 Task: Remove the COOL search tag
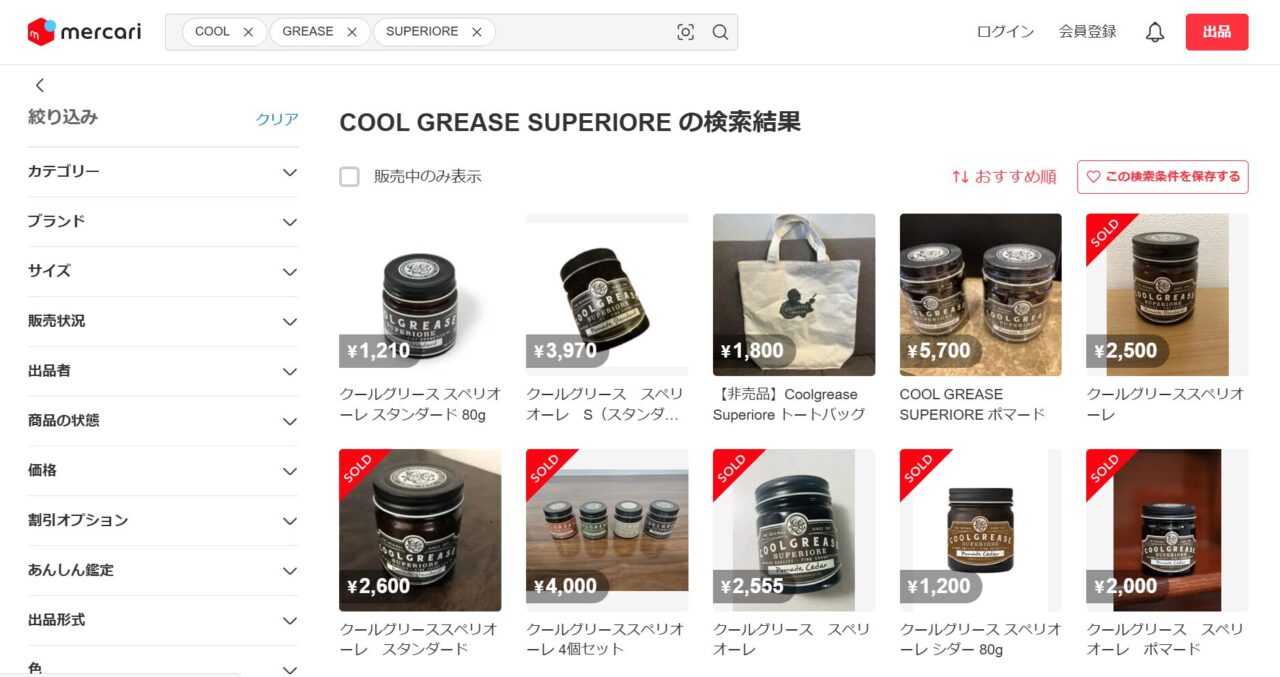tap(248, 32)
